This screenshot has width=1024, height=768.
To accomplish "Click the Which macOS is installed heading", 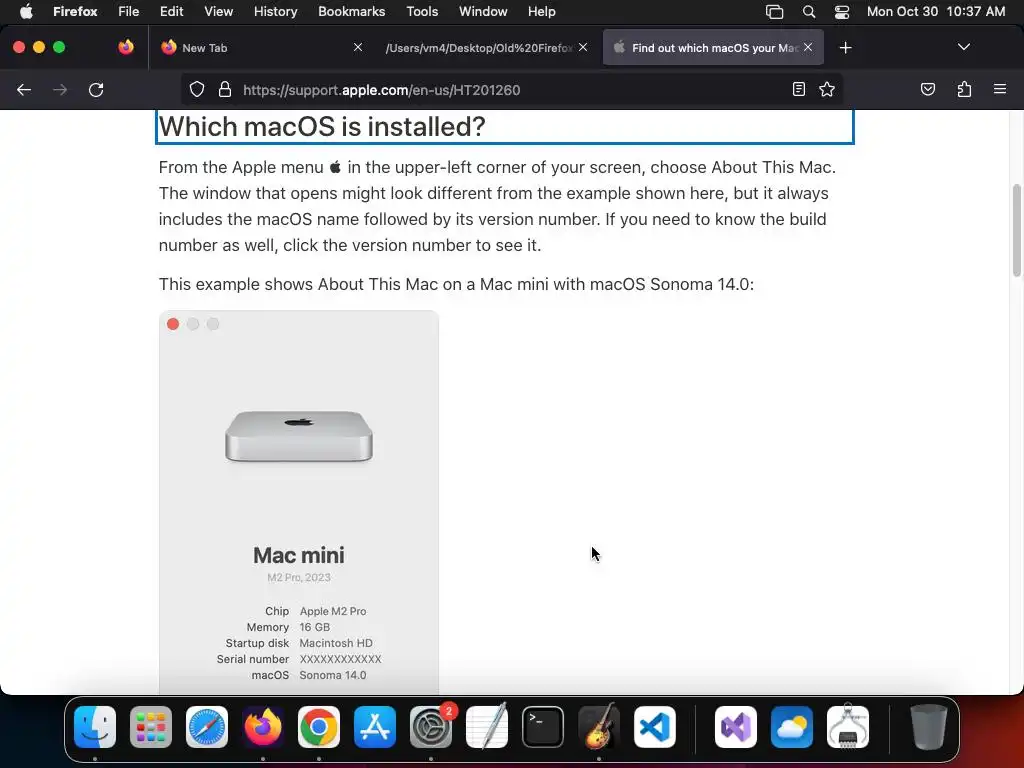I will [322, 127].
